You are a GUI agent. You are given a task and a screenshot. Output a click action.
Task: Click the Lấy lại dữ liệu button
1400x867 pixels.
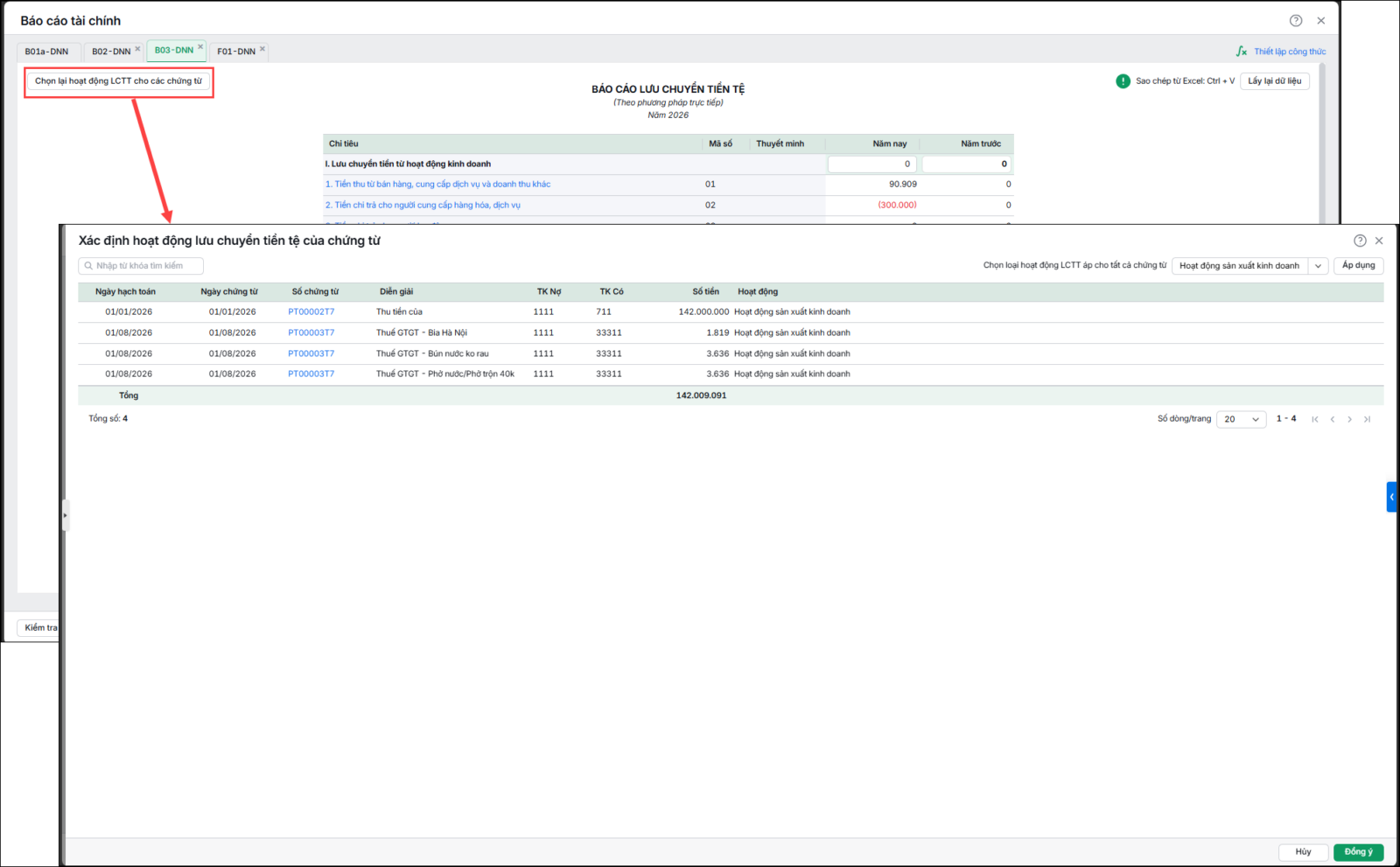point(1275,81)
